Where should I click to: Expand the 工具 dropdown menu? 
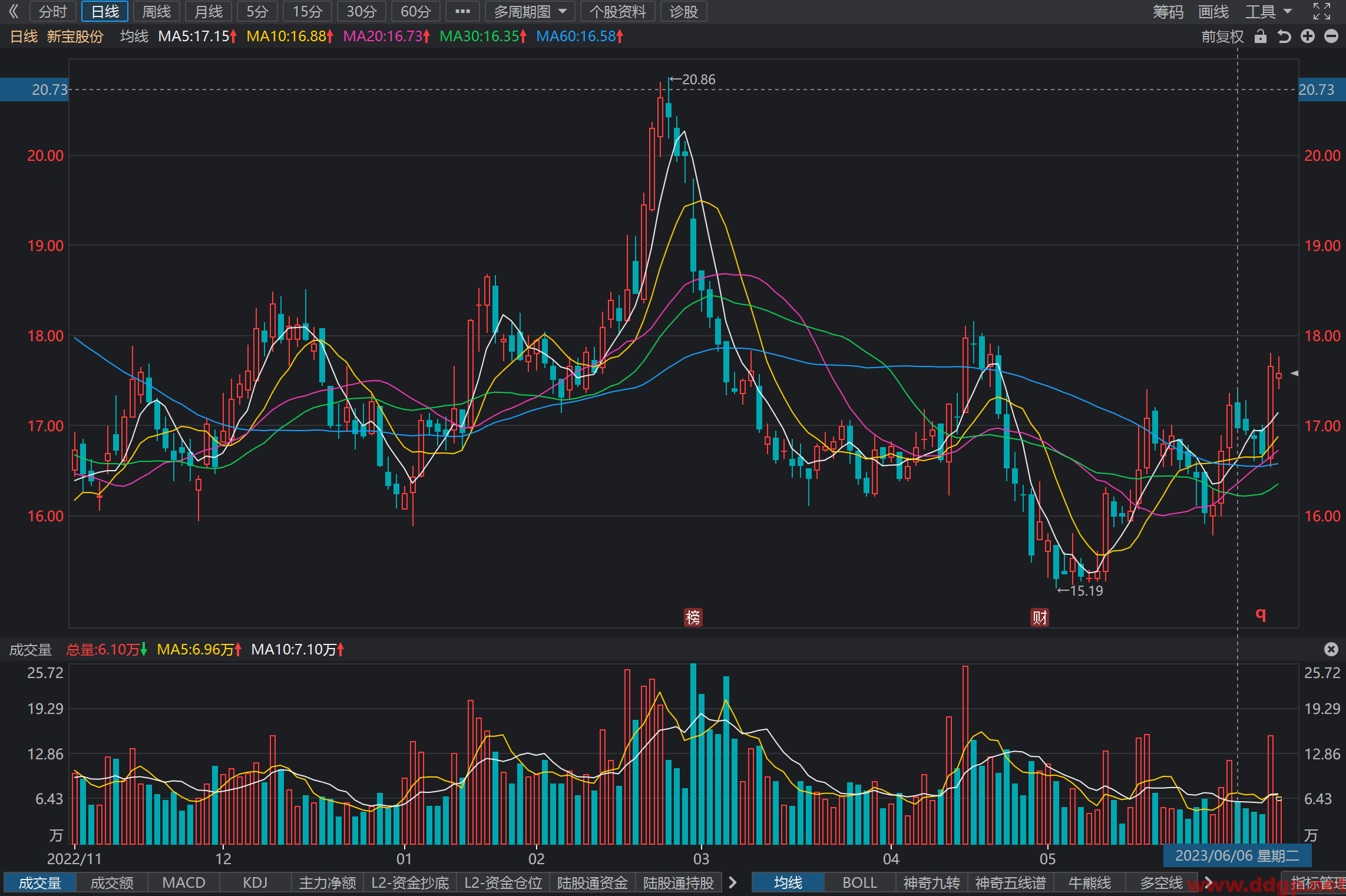[1268, 11]
